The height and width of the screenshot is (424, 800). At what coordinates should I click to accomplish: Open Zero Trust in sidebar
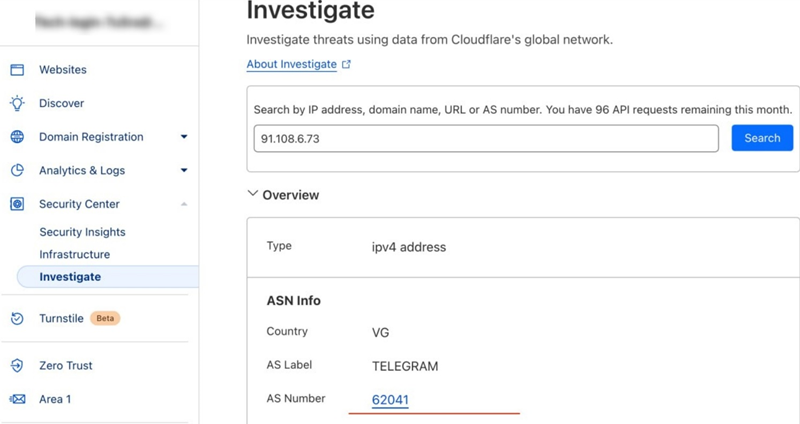tap(66, 365)
